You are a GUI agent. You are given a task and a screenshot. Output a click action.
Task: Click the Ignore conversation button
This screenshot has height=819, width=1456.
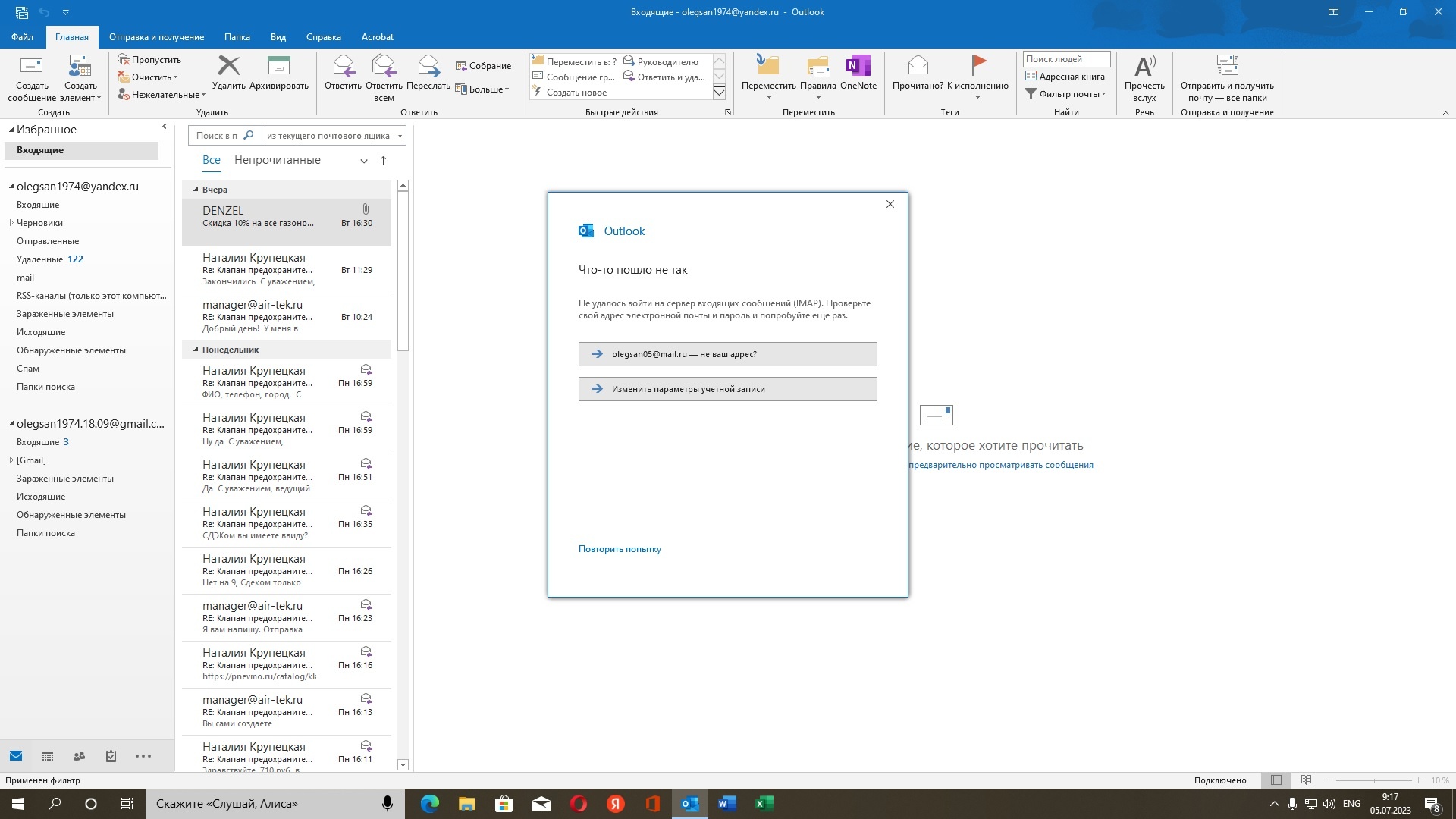[149, 60]
